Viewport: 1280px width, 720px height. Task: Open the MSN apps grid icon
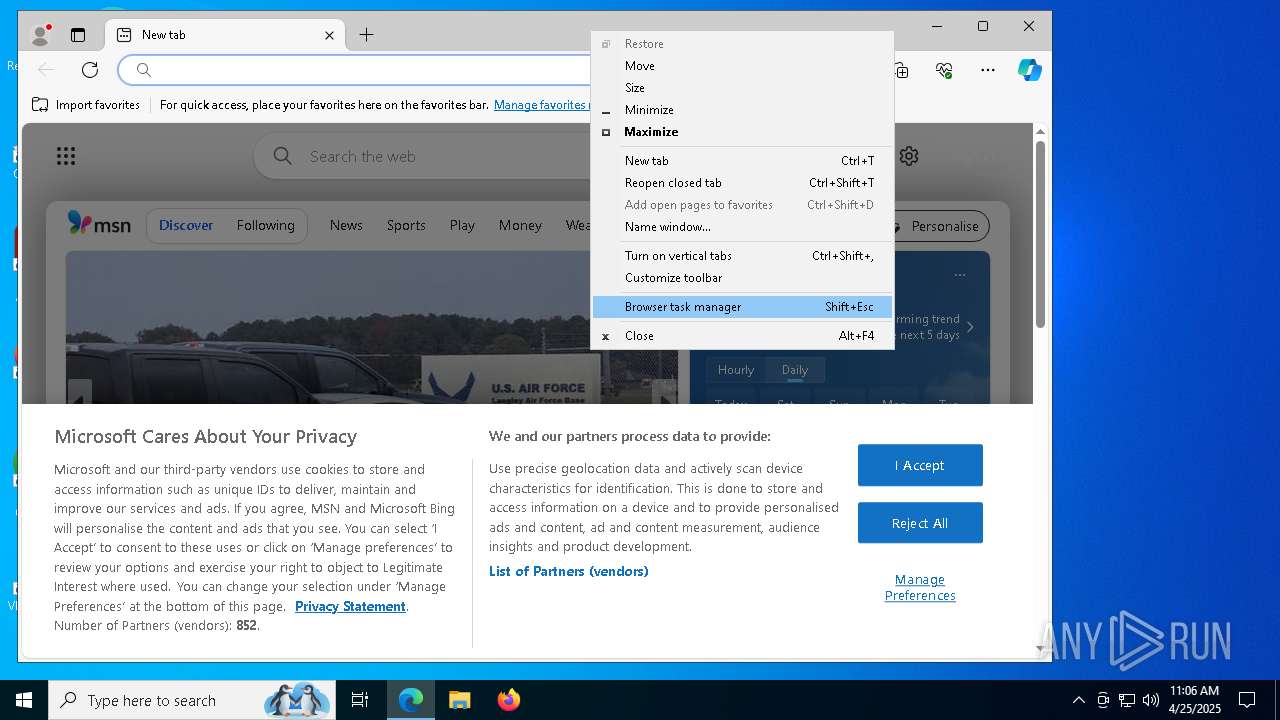(x=66, y=156)
